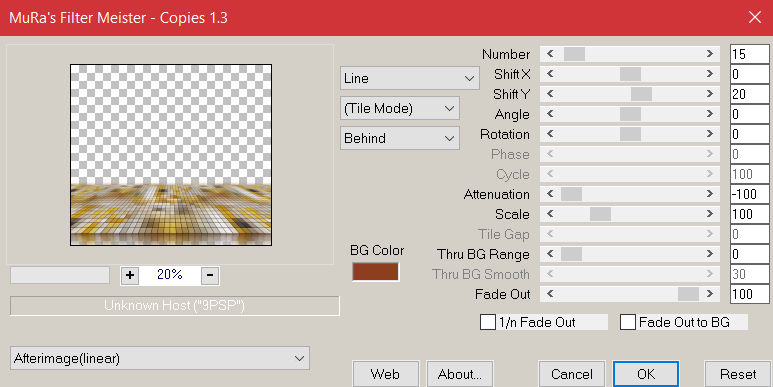This screenshot has height=387, width=773.
Task: Open the (Tile Mode) dropdown
Action: (x=399, y=108)
